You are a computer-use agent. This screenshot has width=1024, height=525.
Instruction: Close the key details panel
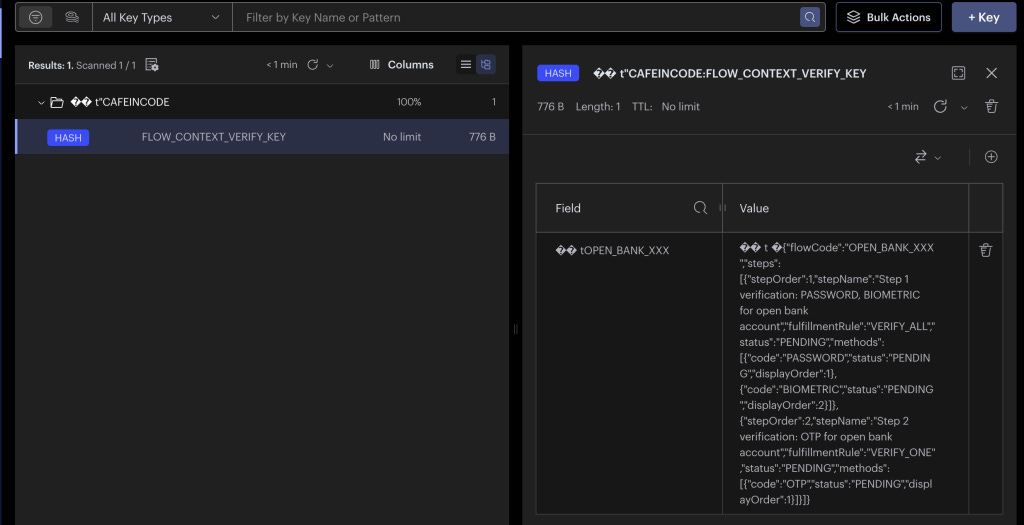[991, 73]
